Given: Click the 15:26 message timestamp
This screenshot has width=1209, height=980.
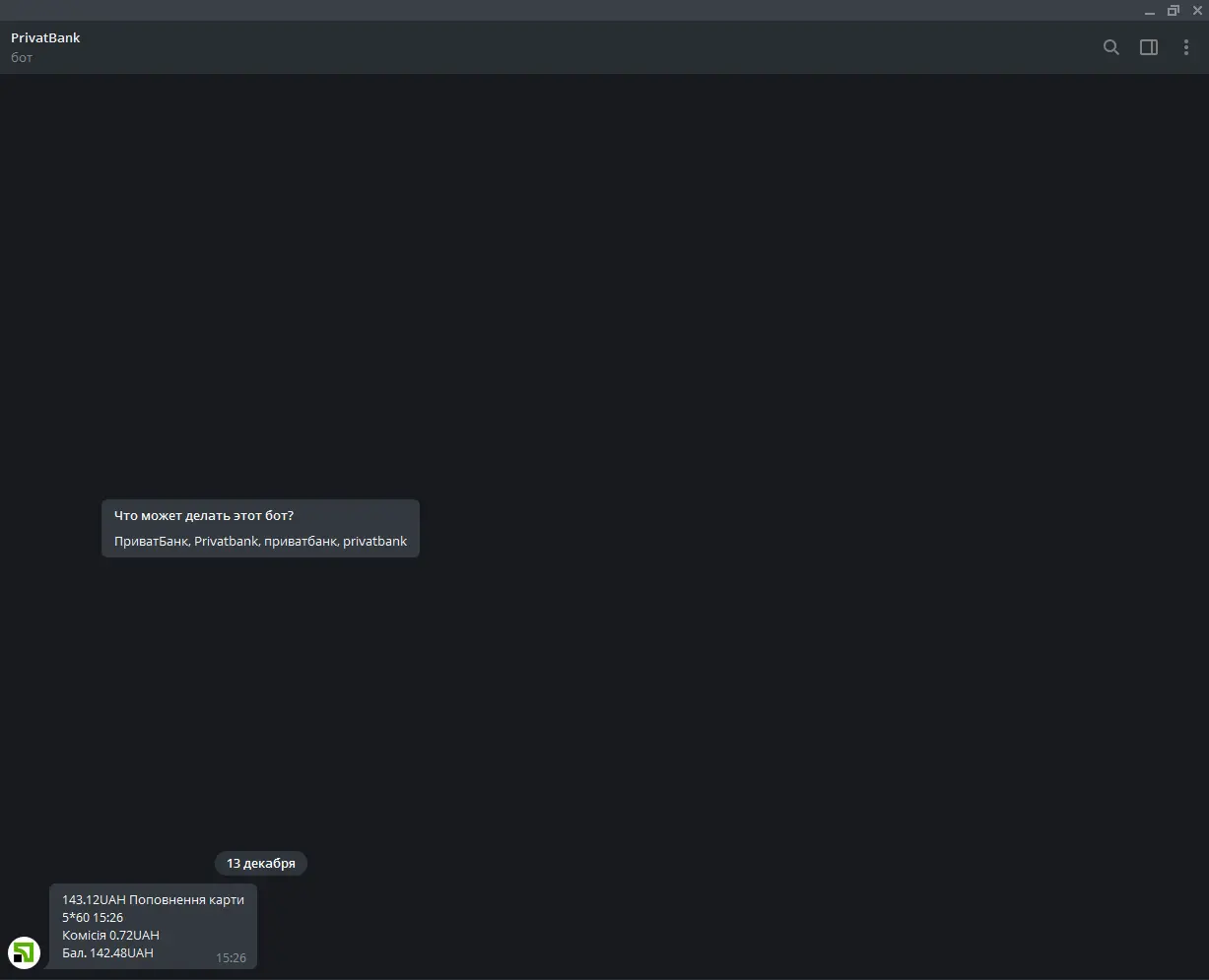Looking at the screenshot, I should [x=231, y=958].
